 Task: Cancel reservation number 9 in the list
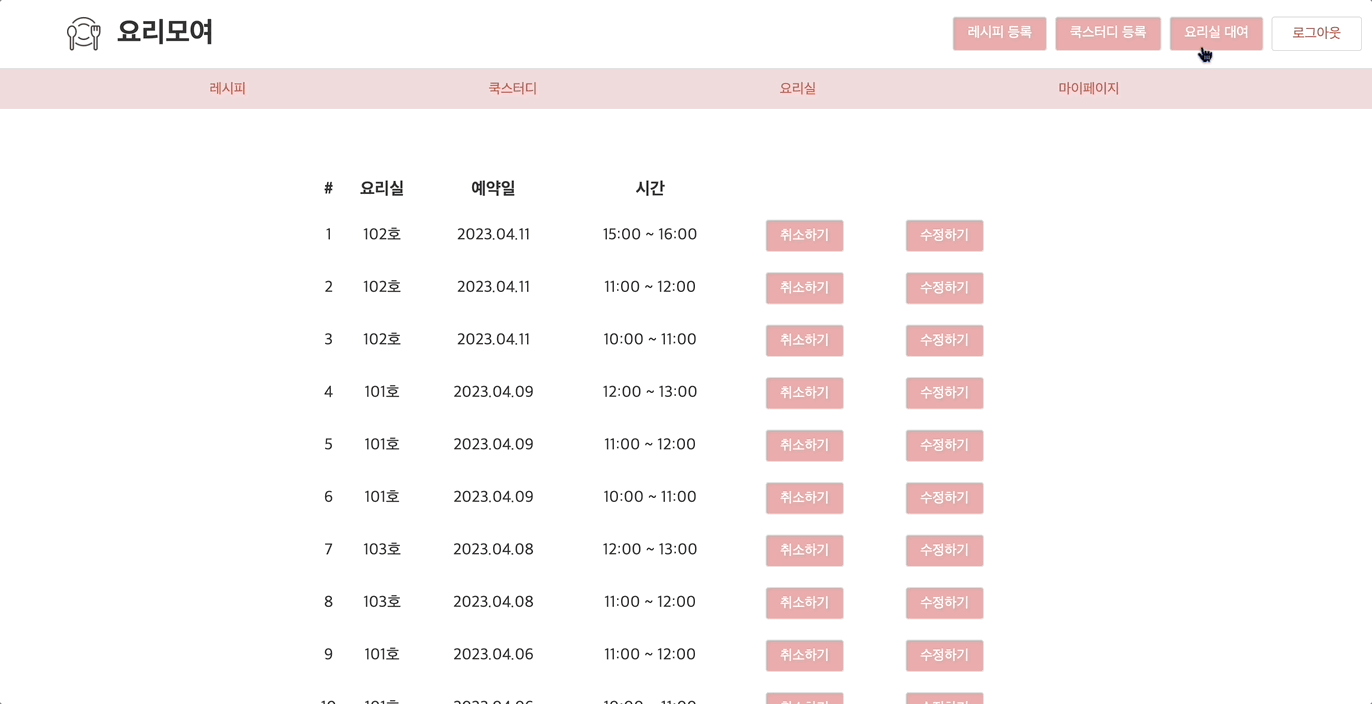pyautogui.click(x=804, y=655)
